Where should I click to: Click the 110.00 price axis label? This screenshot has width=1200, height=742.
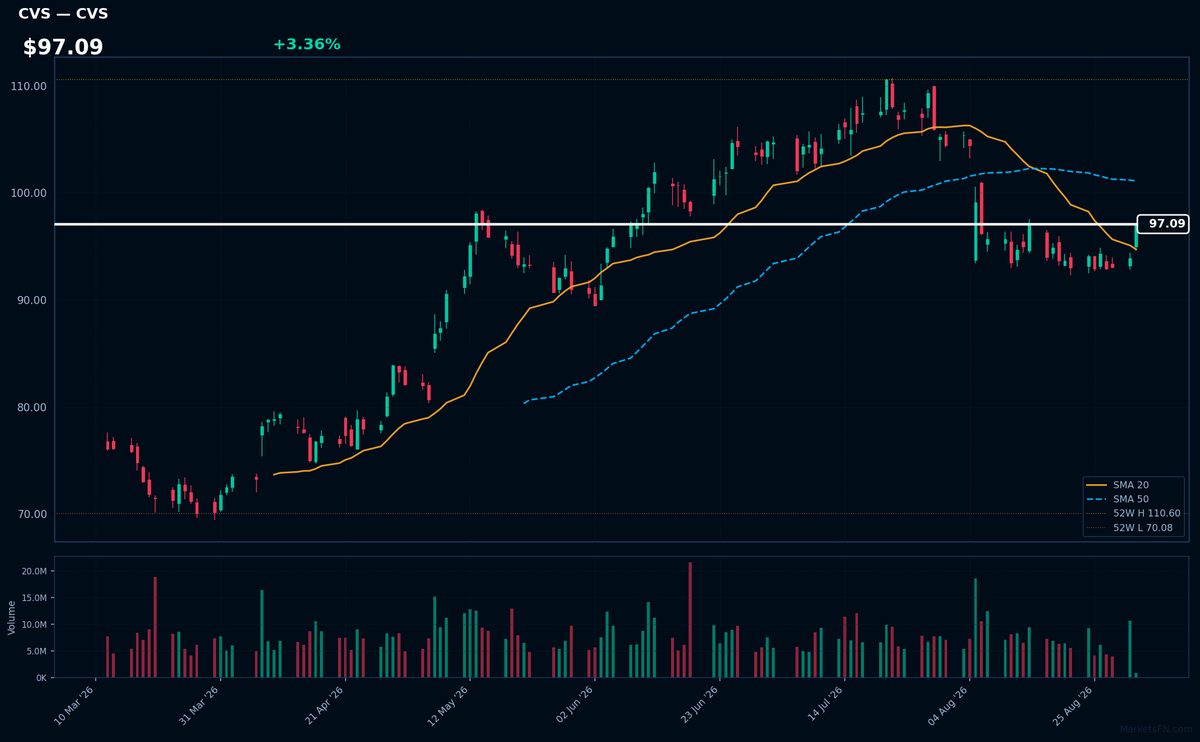coord(30,86)
